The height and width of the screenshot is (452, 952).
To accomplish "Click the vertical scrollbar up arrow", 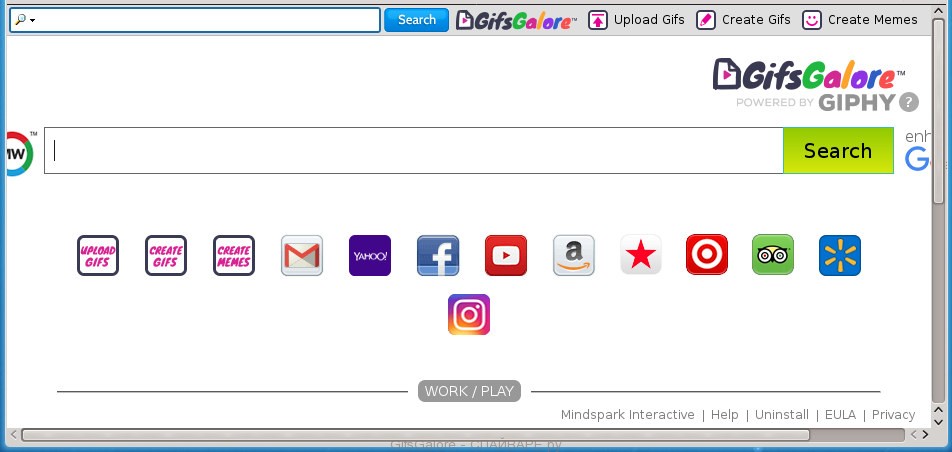I will pyautogui.click(x=939, y=12).
